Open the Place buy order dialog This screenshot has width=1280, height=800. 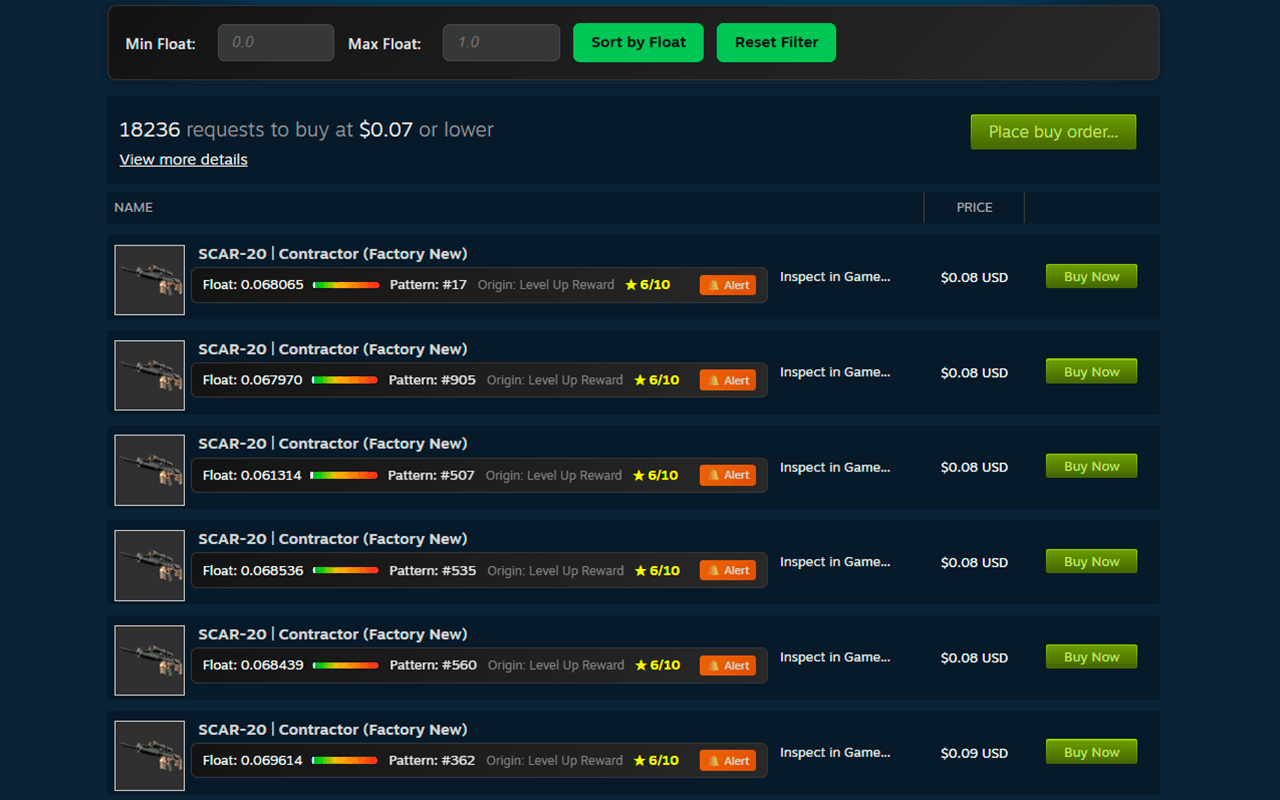point(1053,131)
